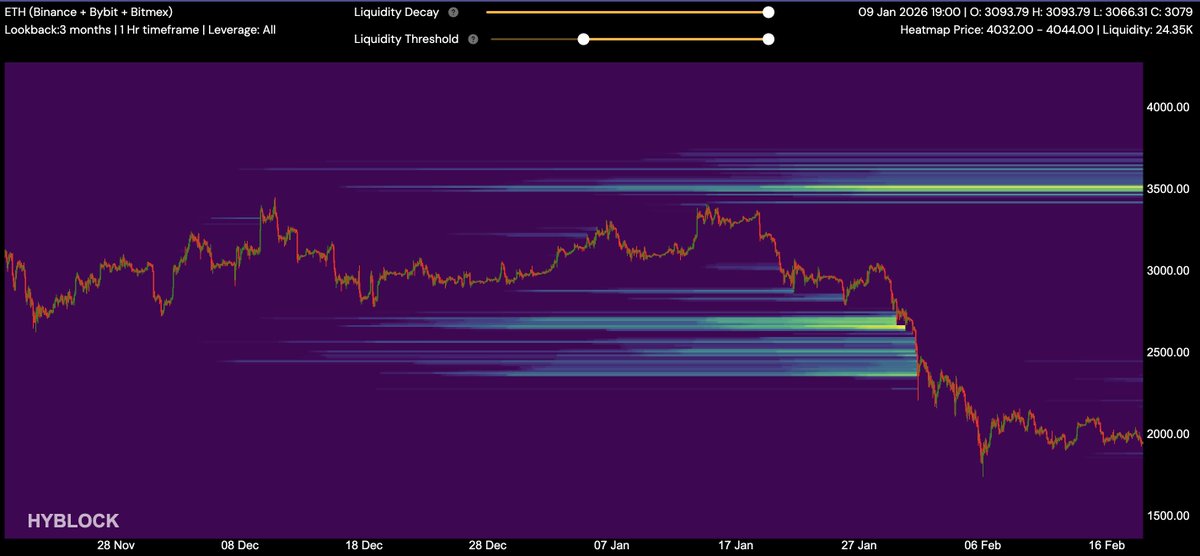Click the Liquidity Decay label
This screenshot has height=556, width=1200.
click(396, 13)
